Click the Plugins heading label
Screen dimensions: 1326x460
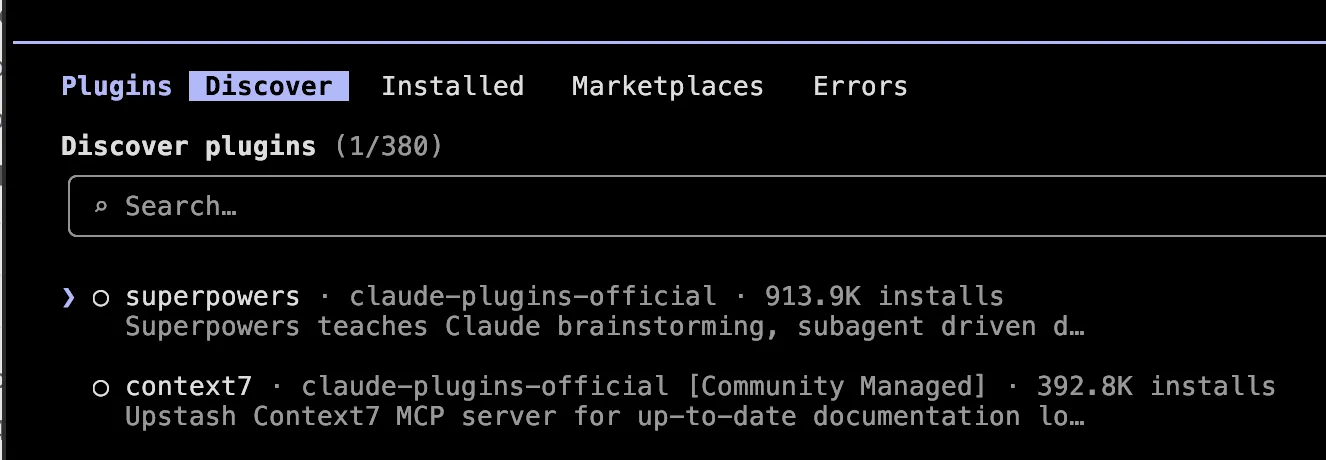tap(117, 87)
